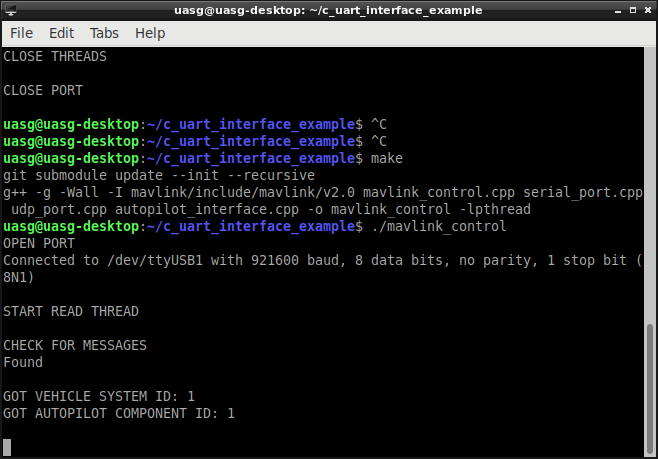The width and height of the screenshot is (658, 459).
Task: Click the terminal cursor block at the bottom
Action: (x=7, y=447)
